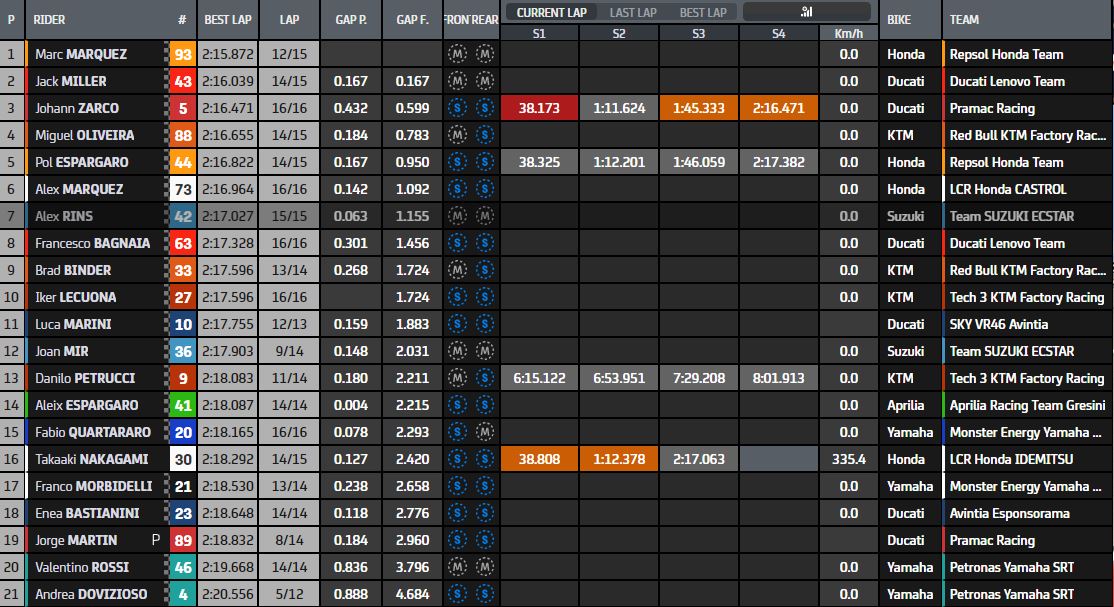Click Joan Mir's lap count 9/14
The image size is (1114, 607).
289,351
